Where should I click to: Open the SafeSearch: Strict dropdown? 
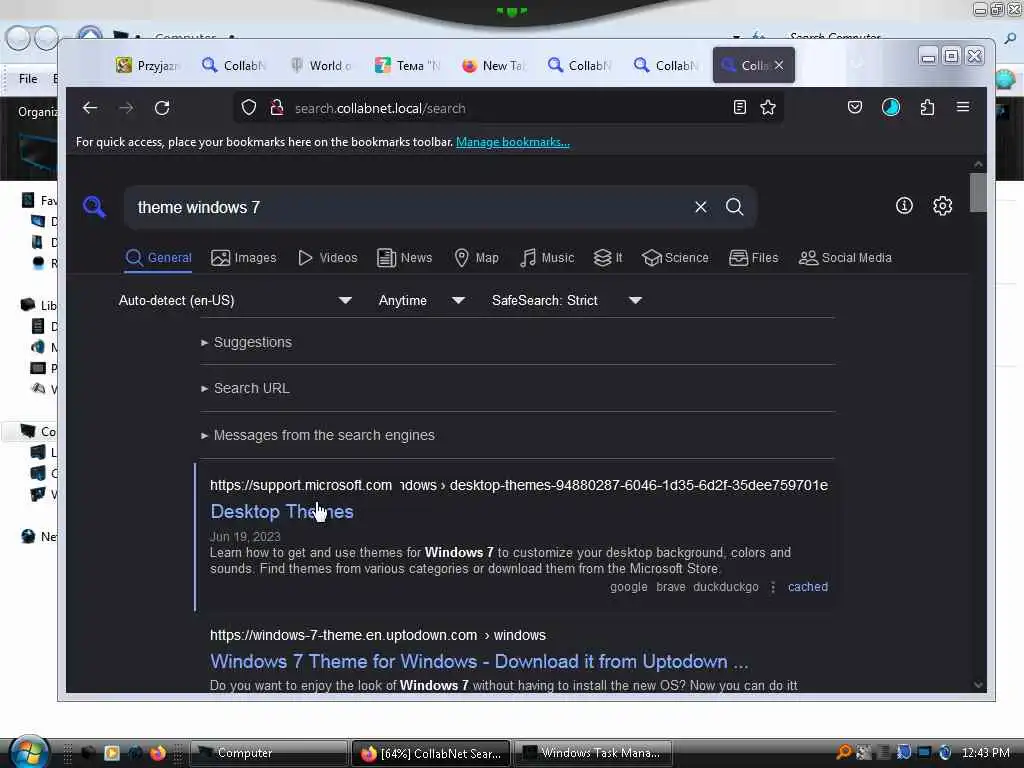[566, 300]
